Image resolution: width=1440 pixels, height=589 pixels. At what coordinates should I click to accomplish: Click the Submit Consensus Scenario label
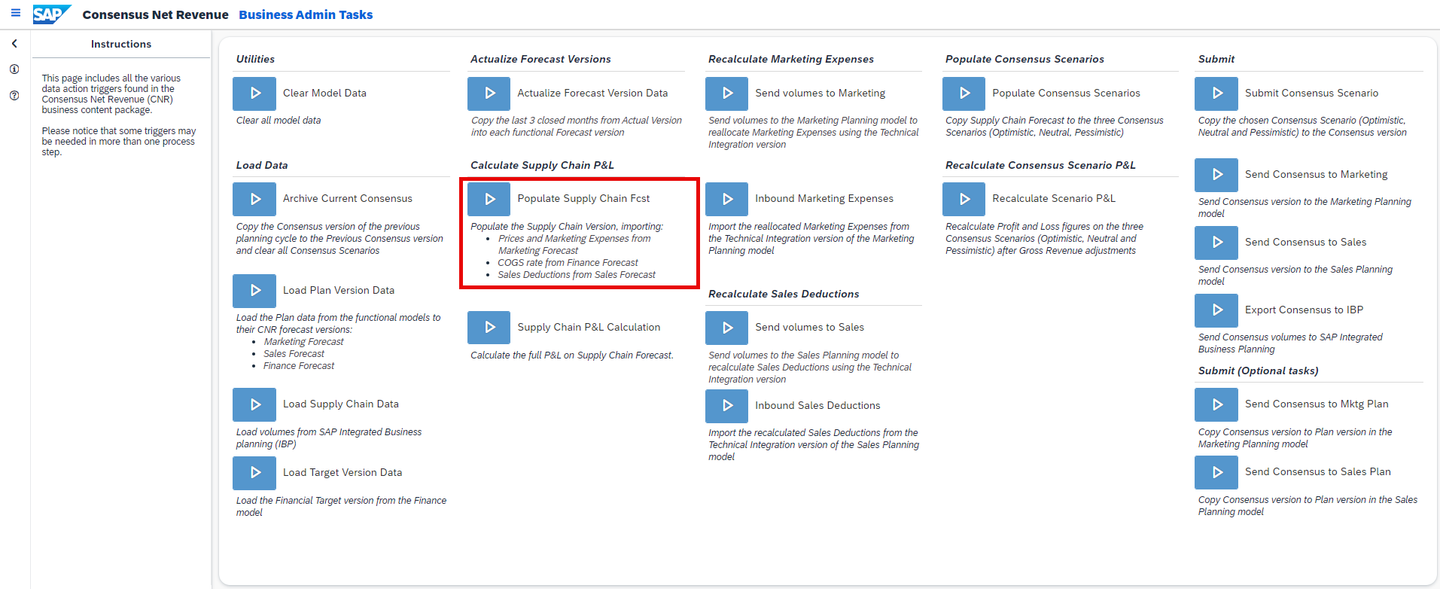[1312, 93]
